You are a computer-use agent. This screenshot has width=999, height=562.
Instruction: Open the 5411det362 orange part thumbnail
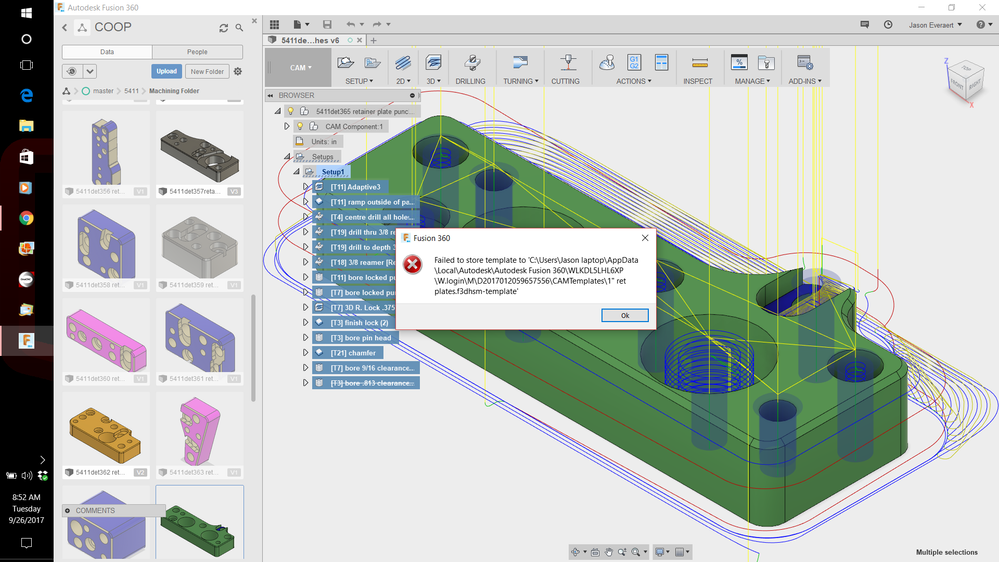click(x=105, y=433)
